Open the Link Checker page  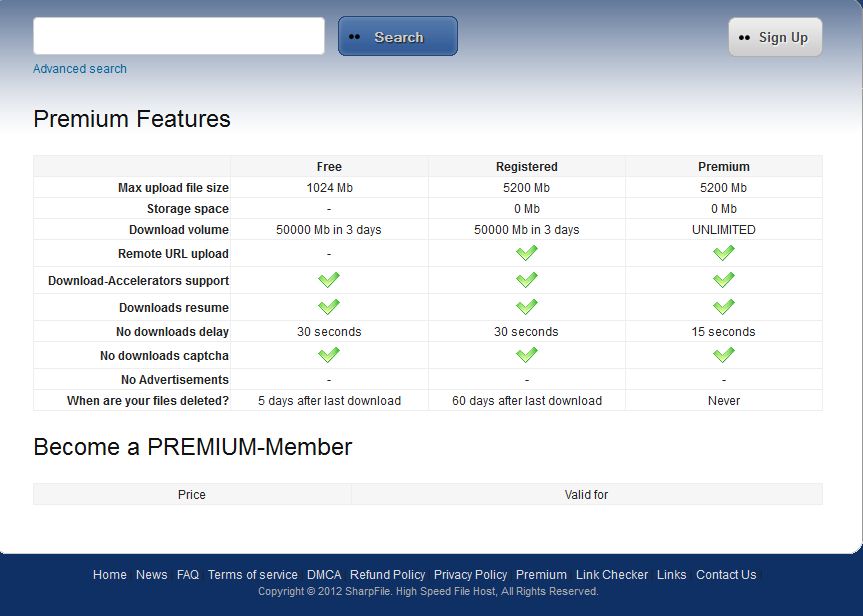(612, 575)
